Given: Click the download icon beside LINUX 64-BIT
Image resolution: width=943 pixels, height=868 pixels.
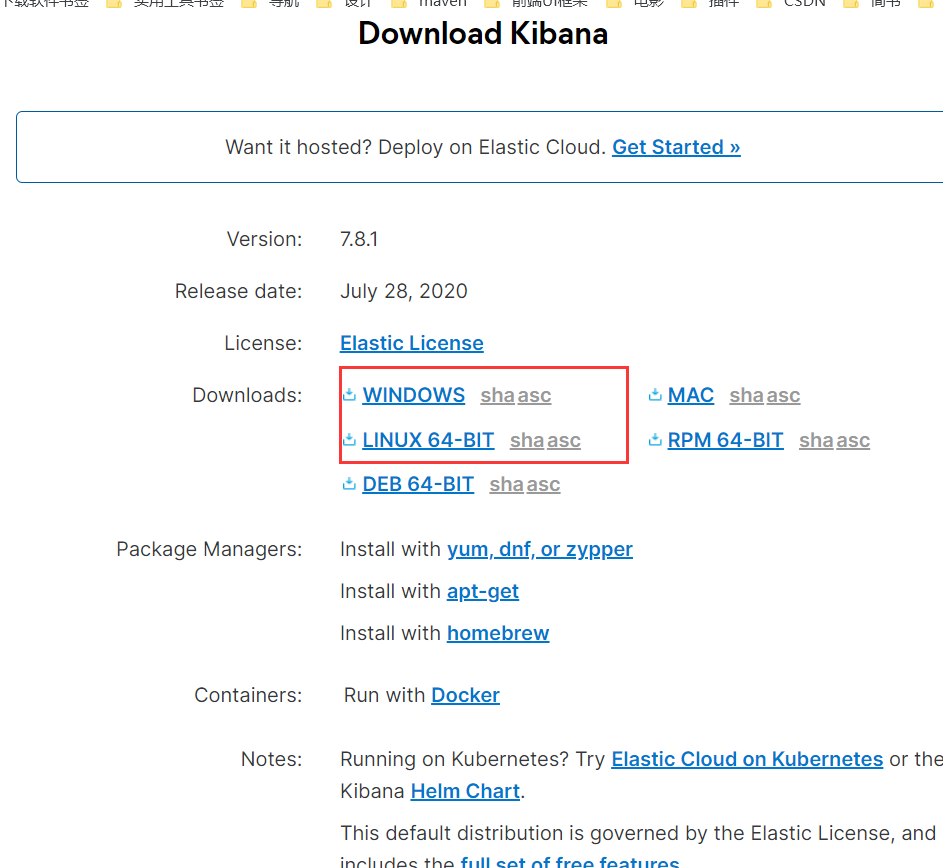Looking at the screenshot, I should click(349, 440).
